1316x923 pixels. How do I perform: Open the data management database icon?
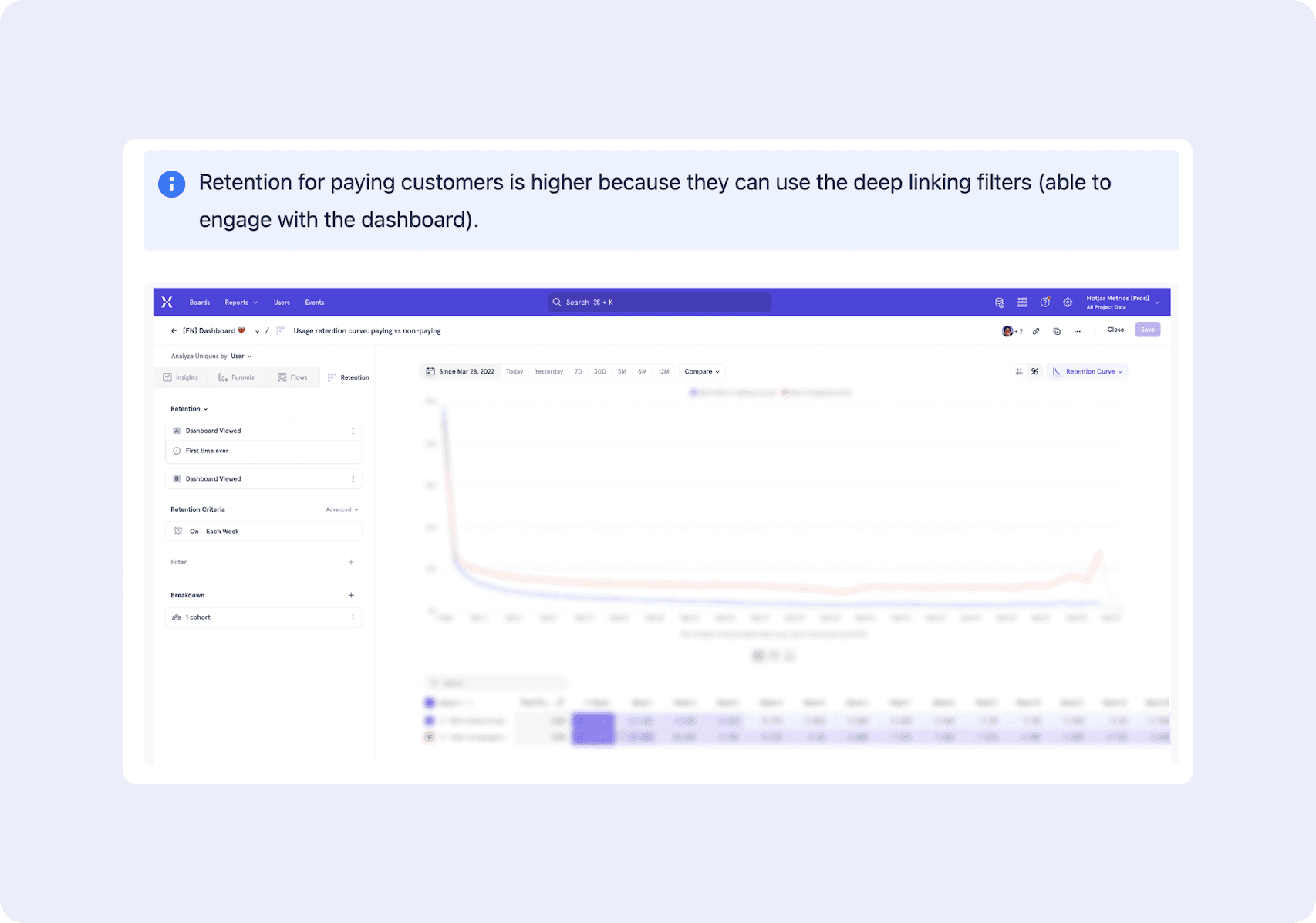(1000, 303)
